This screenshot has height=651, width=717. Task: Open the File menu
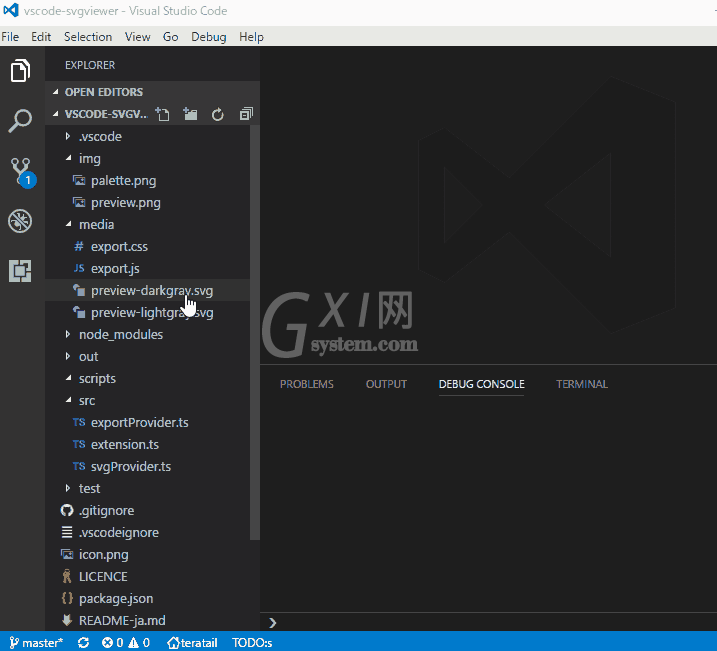coord(10,37)
